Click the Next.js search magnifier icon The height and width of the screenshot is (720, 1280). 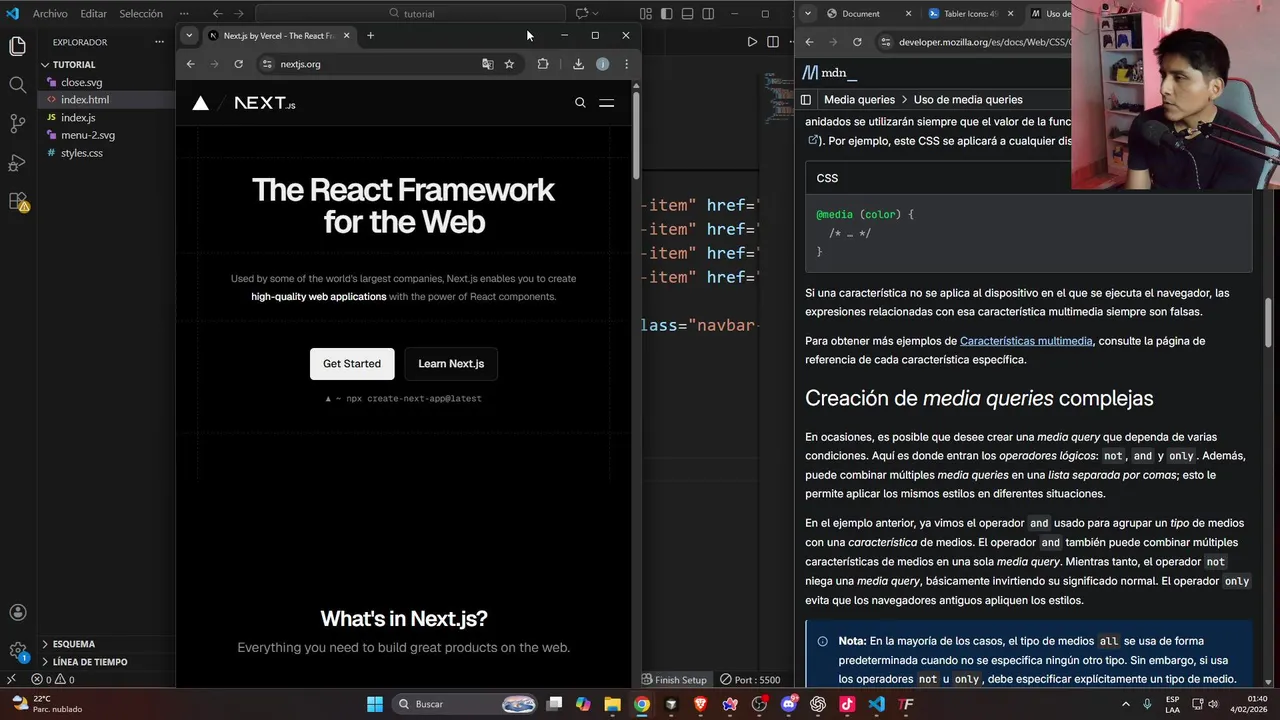tap(580, 102)
